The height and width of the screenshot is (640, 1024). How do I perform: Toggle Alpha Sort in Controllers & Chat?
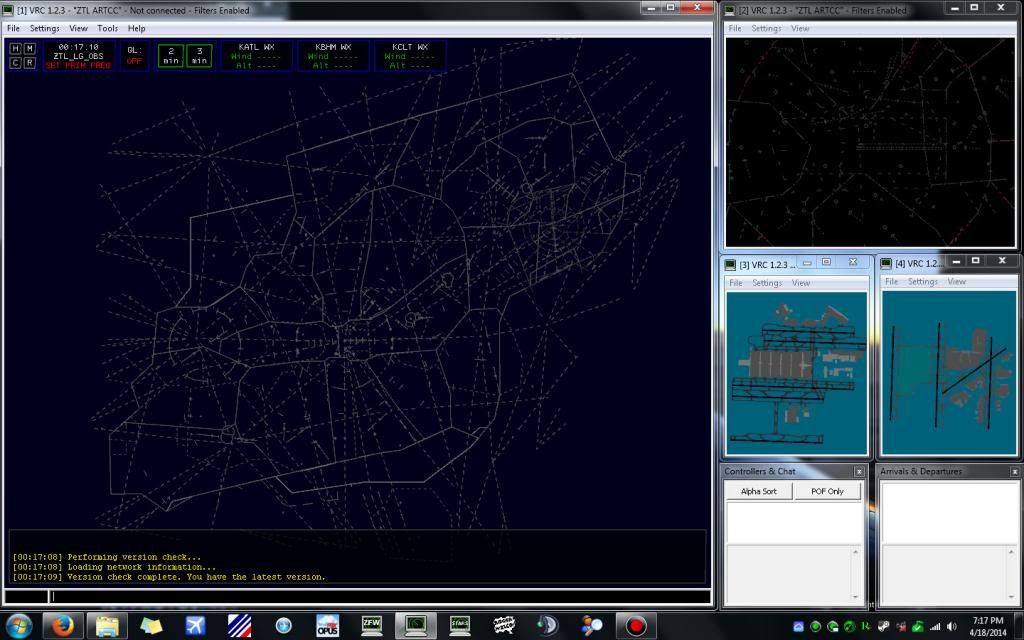[x=759, y=491]
